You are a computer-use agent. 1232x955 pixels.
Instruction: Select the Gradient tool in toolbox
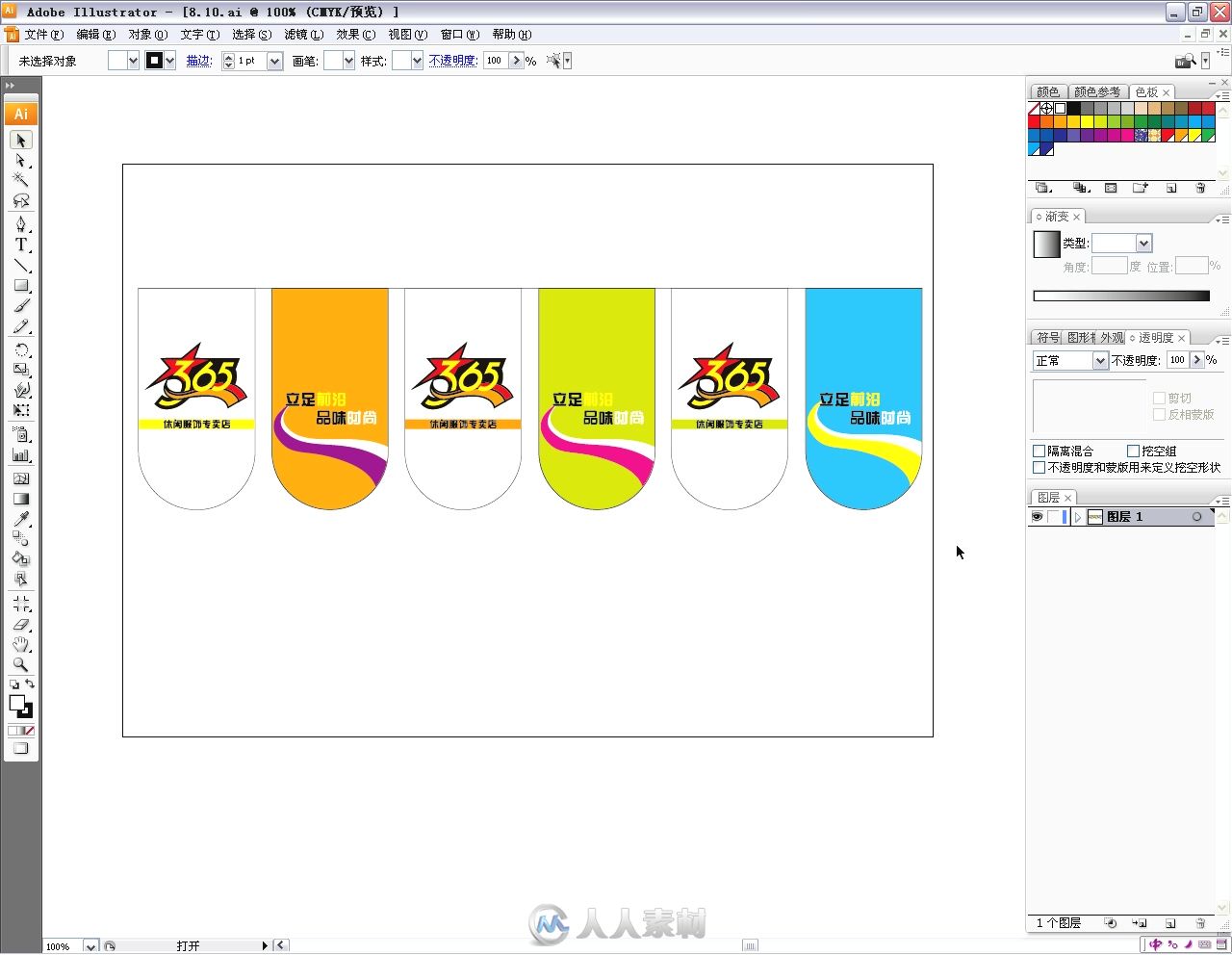pyautogui.click(x=21, y=499)
